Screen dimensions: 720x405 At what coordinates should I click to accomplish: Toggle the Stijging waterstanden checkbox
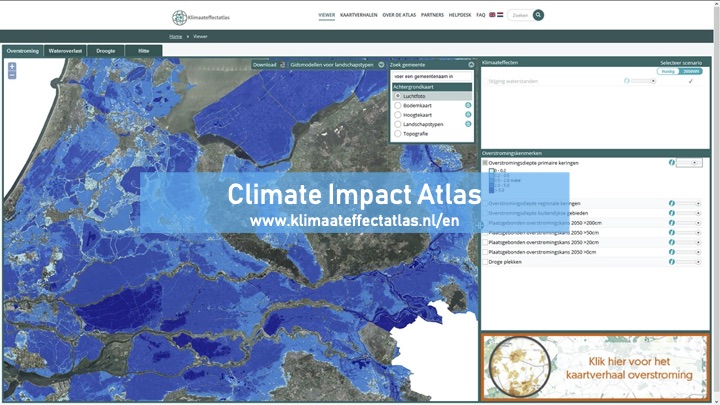point(485,81)
